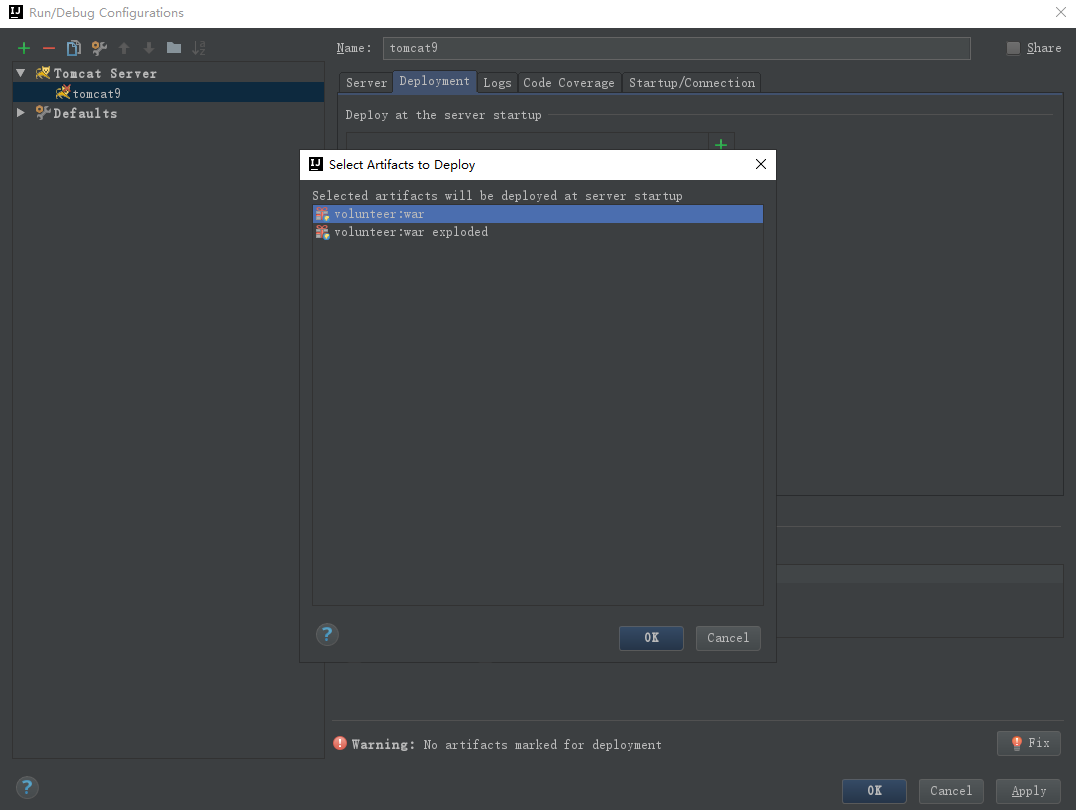The height and width of the screenshot is (810, 1076).
Task: Move configuration up arrow icon
Action: pyautogui.click(x=124, y=48)
